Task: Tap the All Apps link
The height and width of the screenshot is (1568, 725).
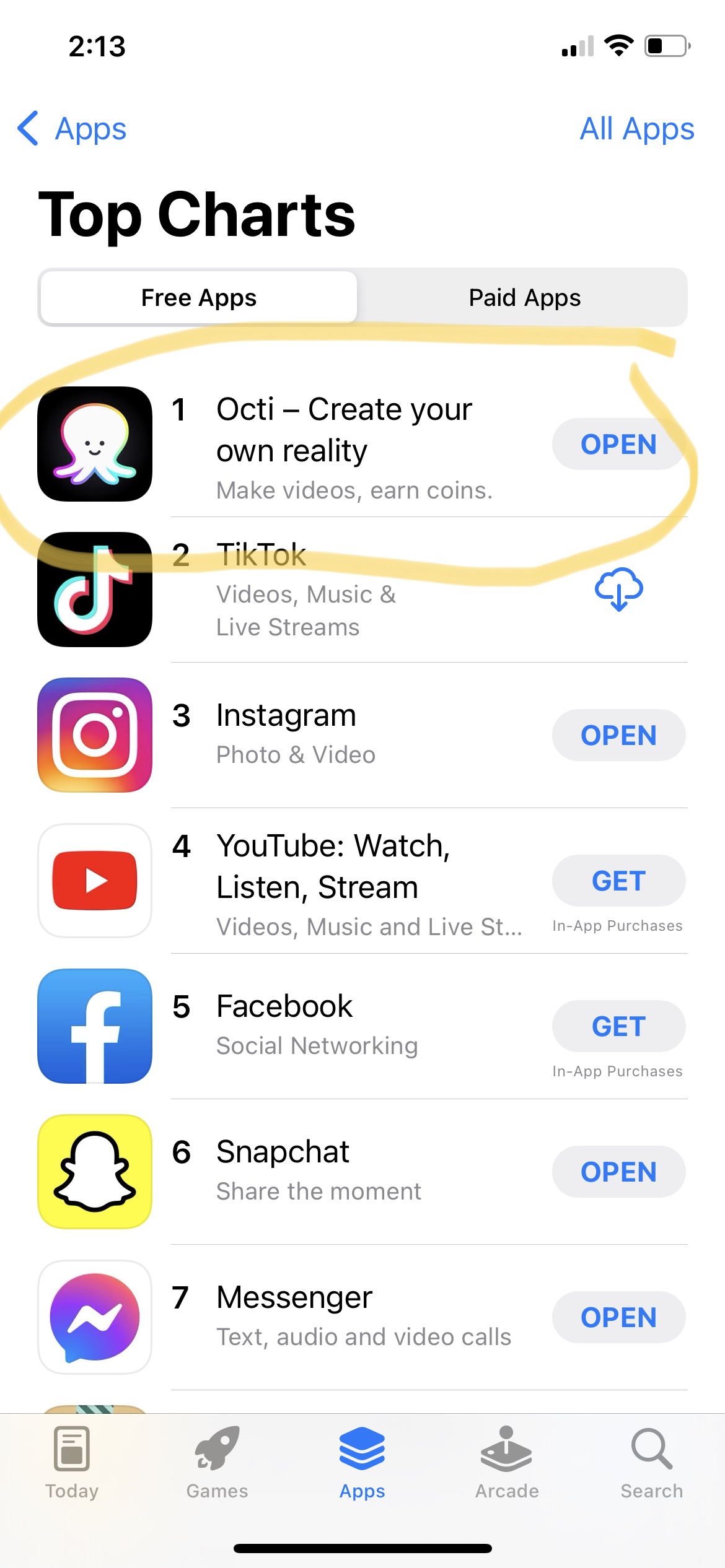Action: point(637,129)
